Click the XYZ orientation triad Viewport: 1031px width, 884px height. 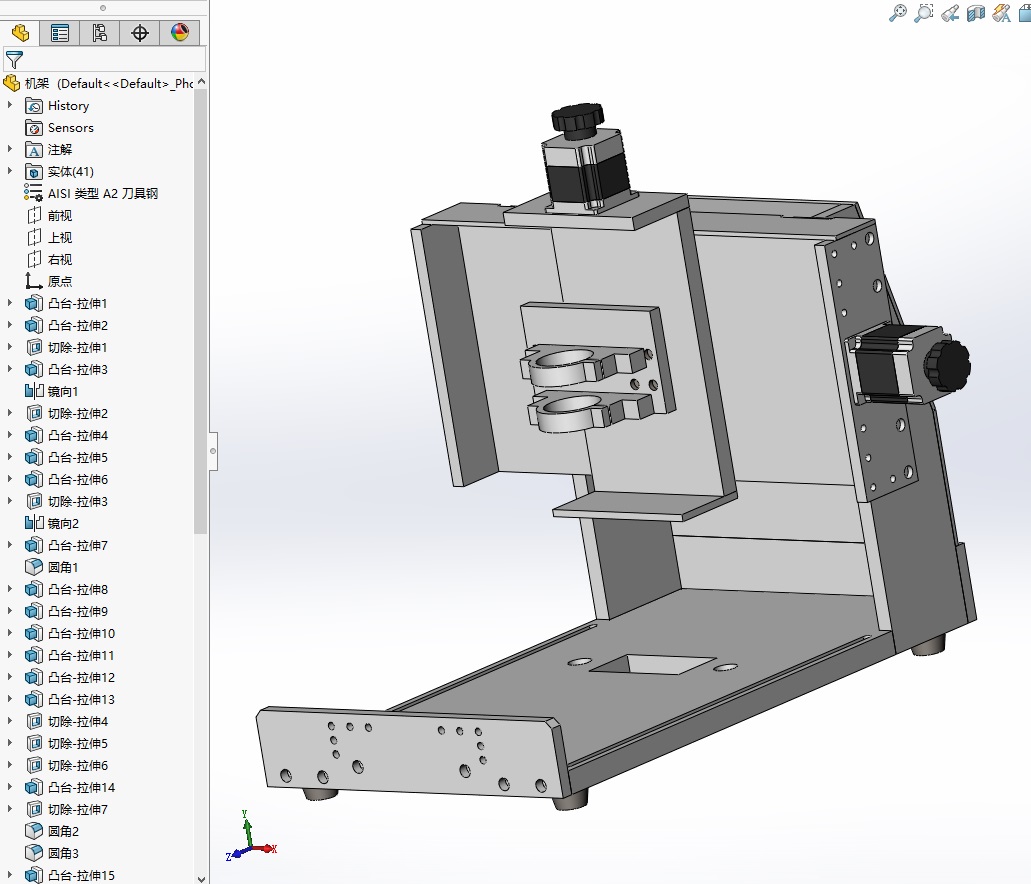(x=251, y=837)
